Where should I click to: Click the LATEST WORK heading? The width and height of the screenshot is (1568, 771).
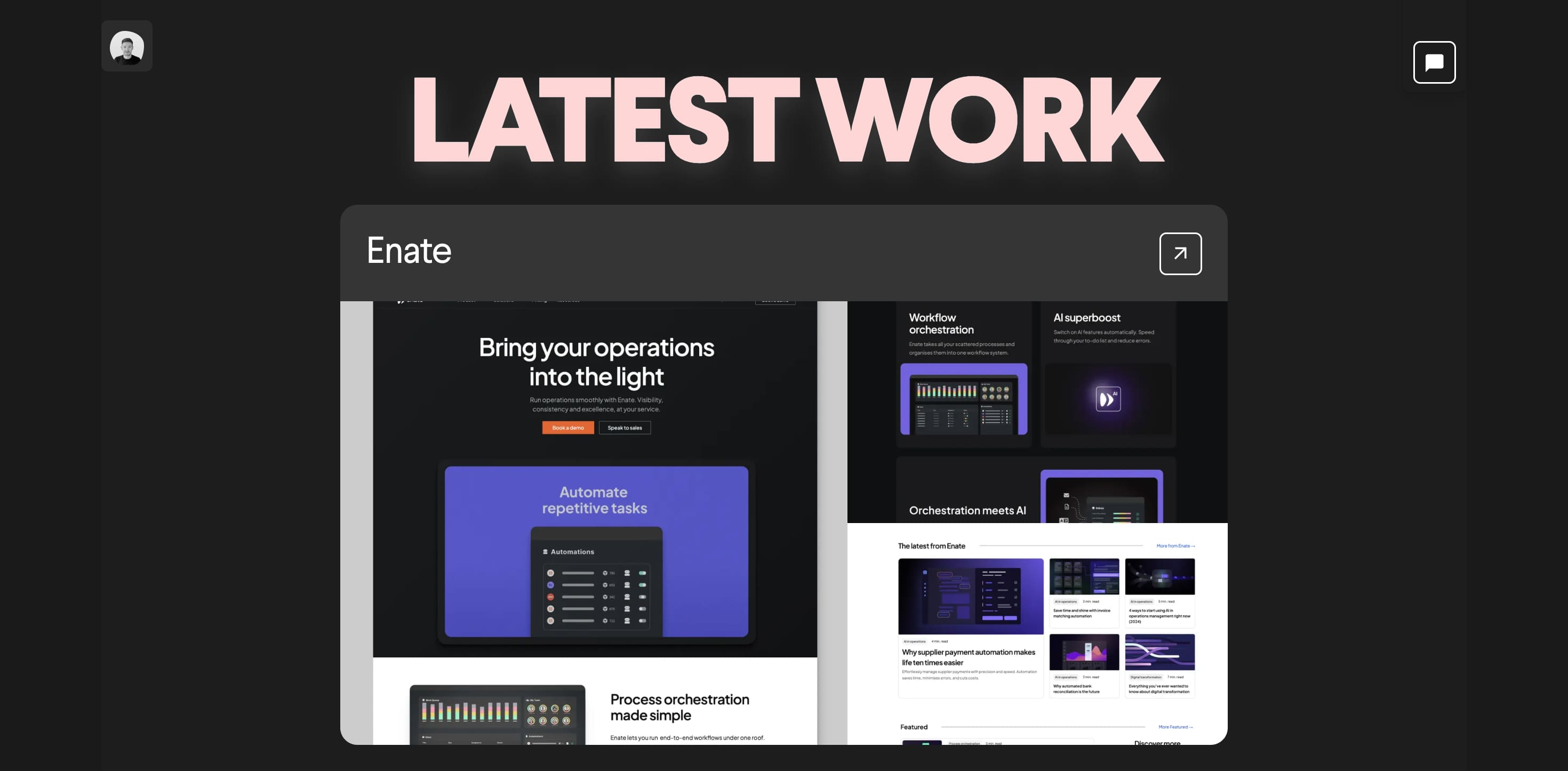pyautogui.click(x=788, y=119)
